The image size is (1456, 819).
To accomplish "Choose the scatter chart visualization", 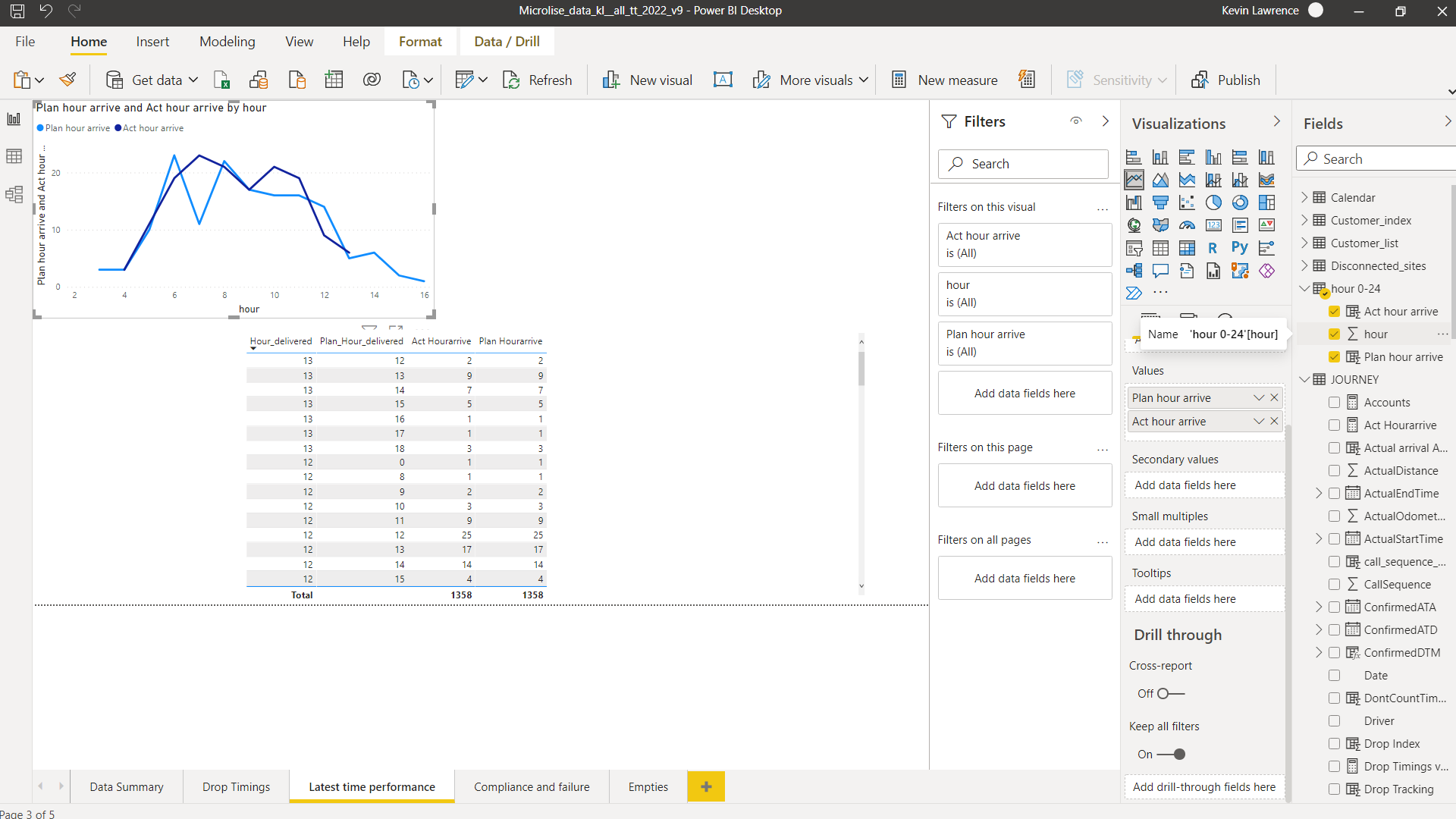I will point(1187,202).
